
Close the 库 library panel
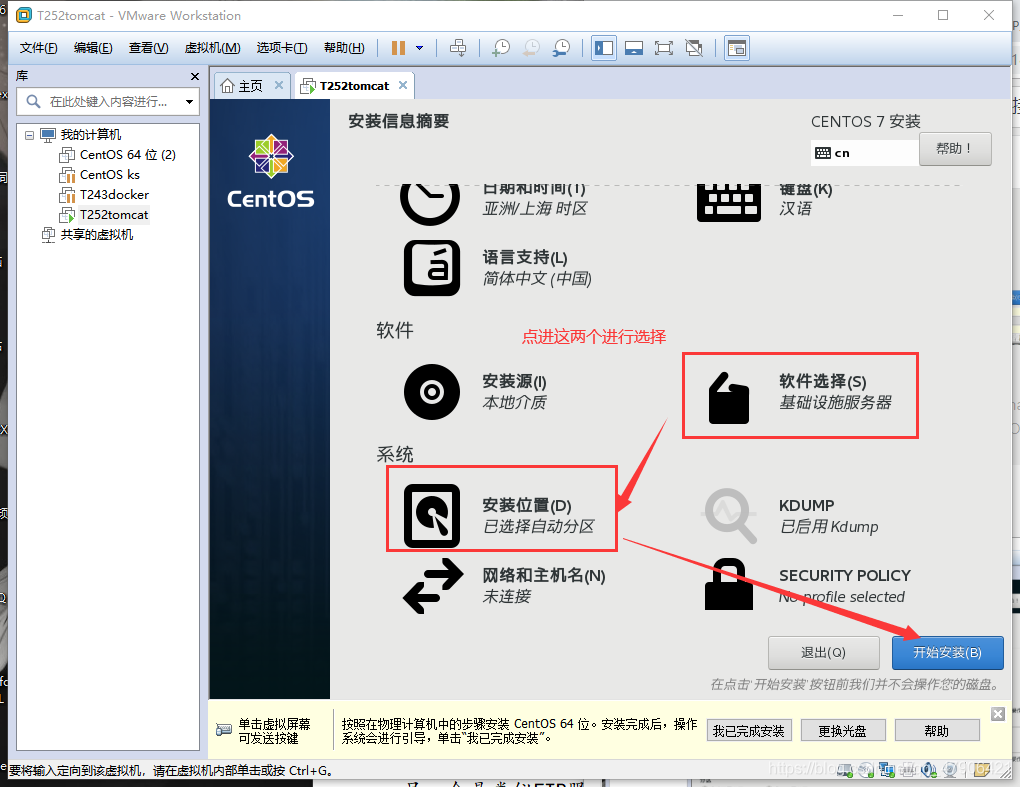[195, 76]
